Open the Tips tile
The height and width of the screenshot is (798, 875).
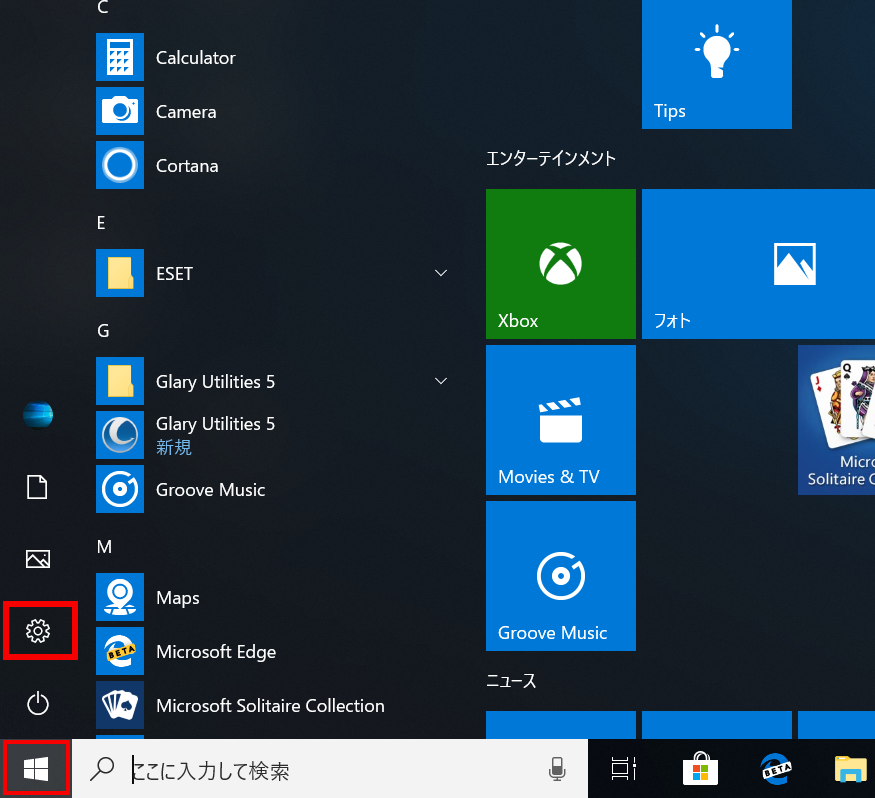click(x=717, y=64)
